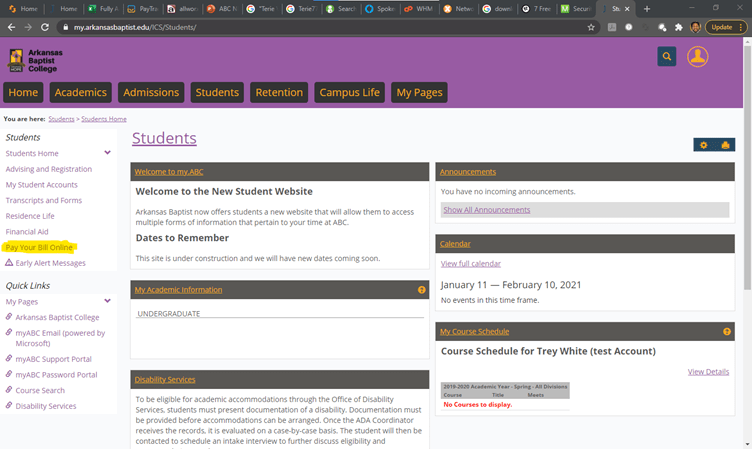
Task: Open the Chrome Update menu
Action: (x=725, y=27)
